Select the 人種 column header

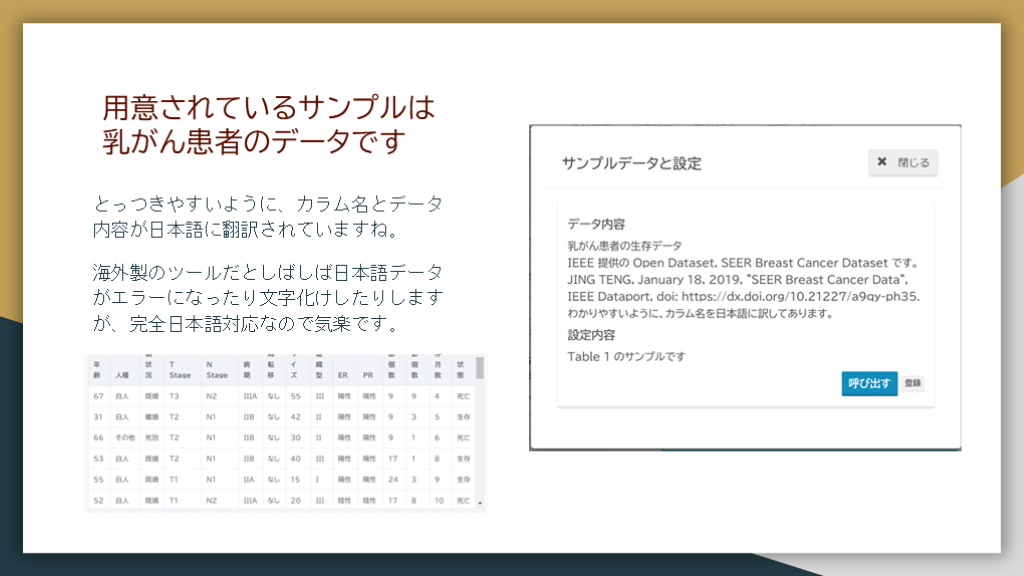tap(122, 376)
